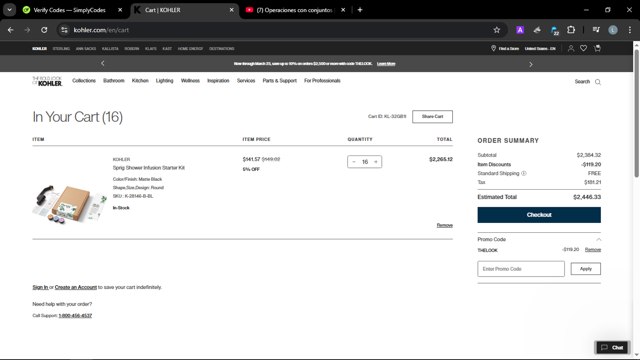This screenshot has width=640, height=360.
Task: Click the quantity value 16
Action: (x=365, y=162)
